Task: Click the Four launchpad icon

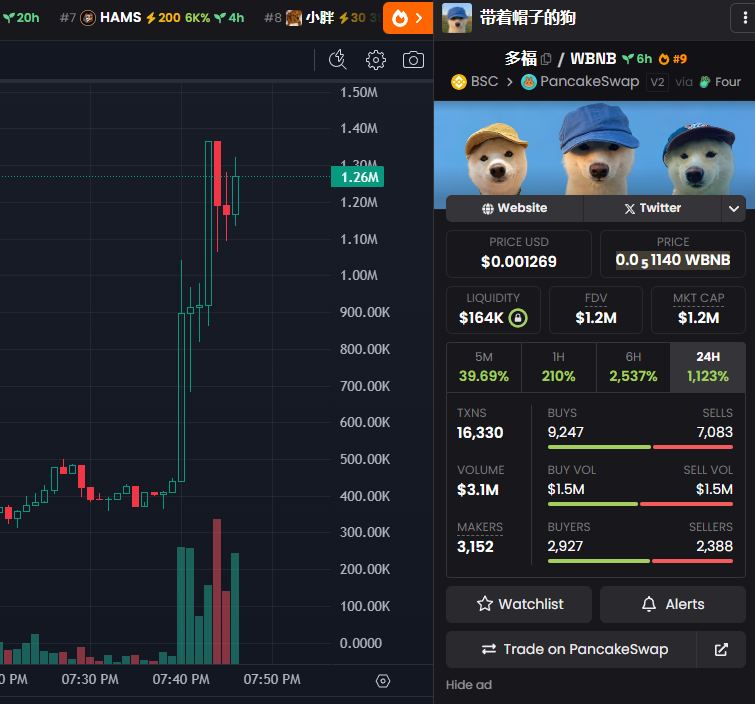Action: 705,82
